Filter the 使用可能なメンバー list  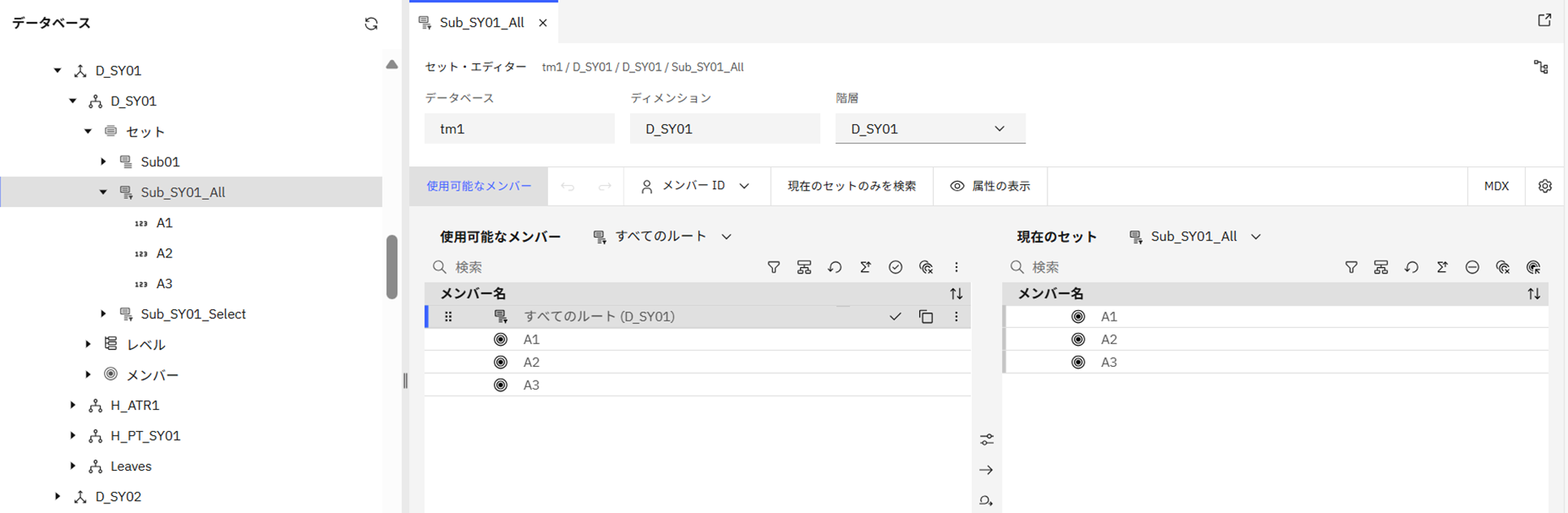tap(774, 267)
